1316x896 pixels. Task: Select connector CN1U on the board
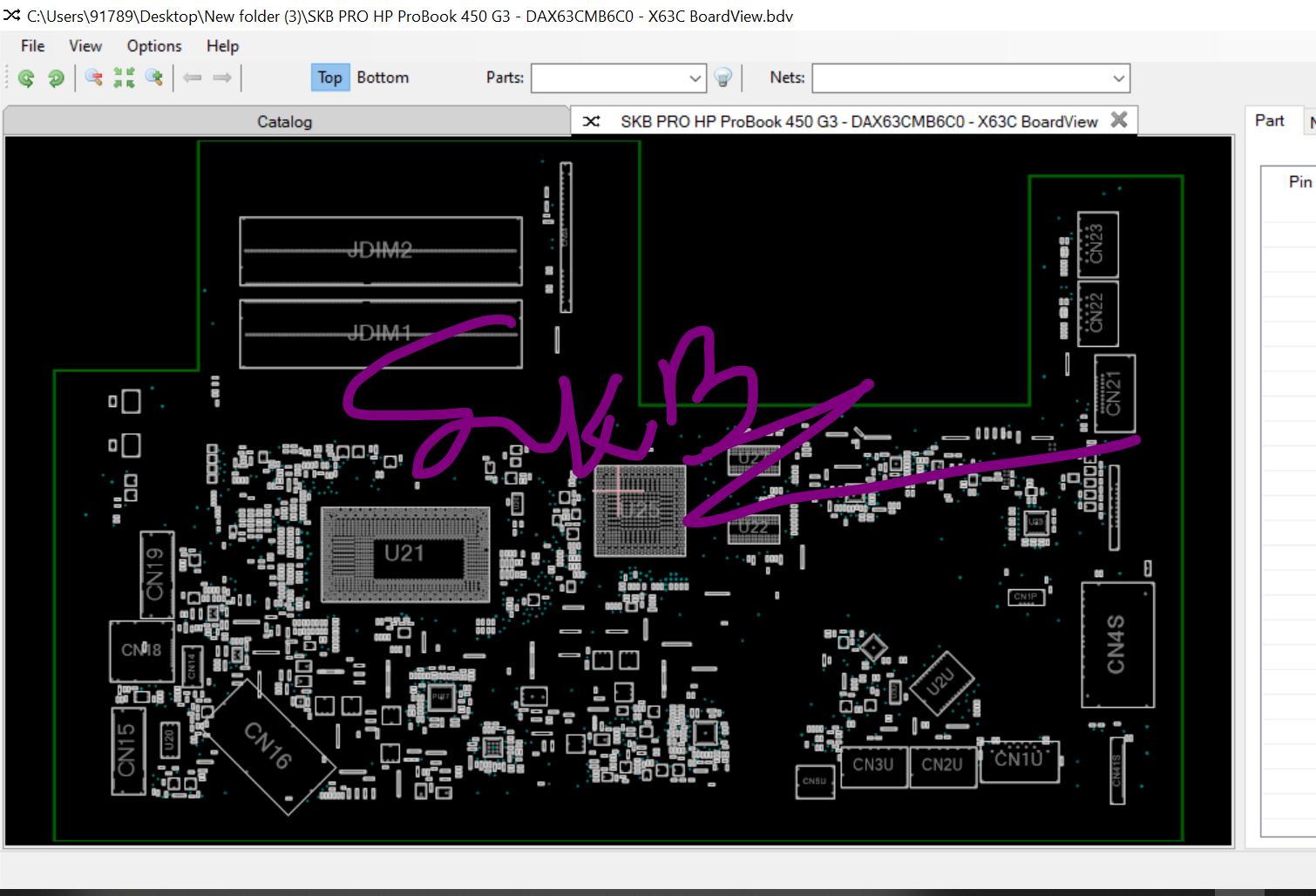(1019, 761)
